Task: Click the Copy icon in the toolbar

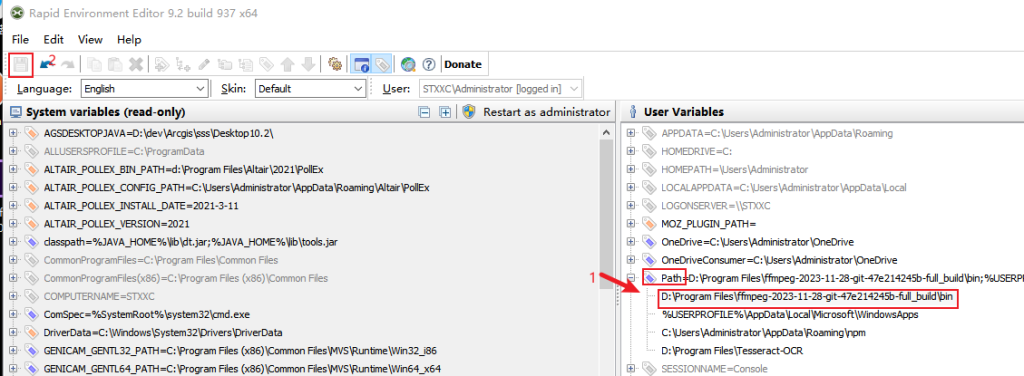Action: click(x=95, y=64)
